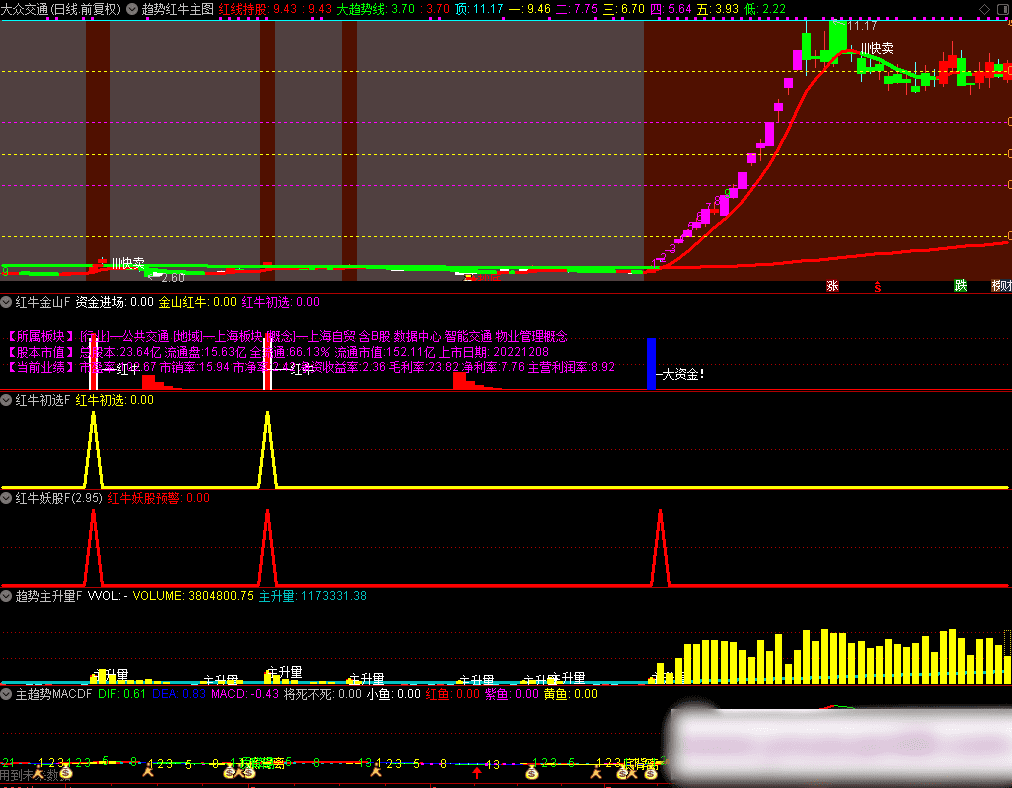The width and height of the screenshot is (1012, 788).
Task: Click the red up-arrow in MACD panel
Action: pos(477,772)
